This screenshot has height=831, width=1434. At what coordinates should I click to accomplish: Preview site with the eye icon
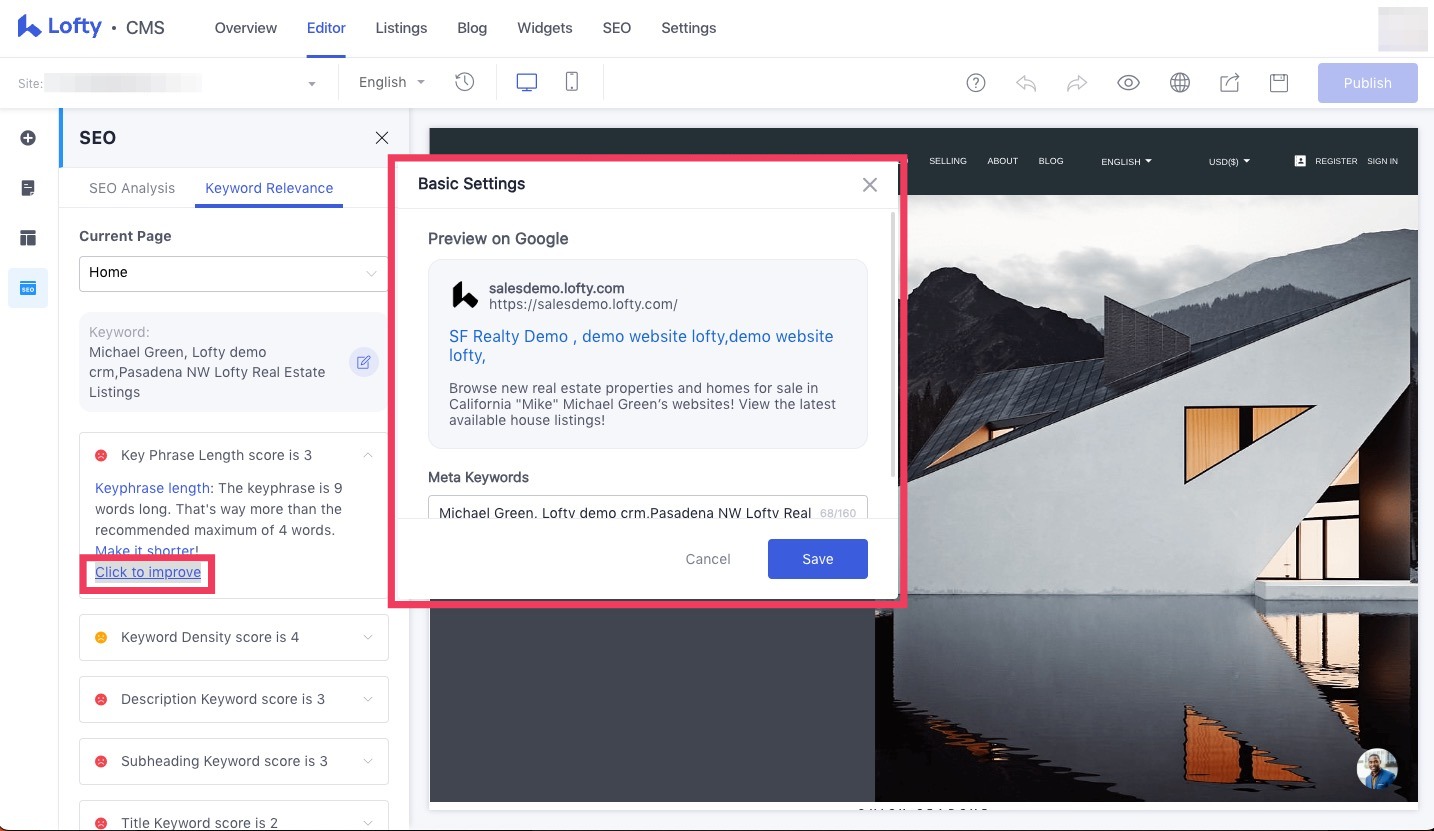[1128, 83]
